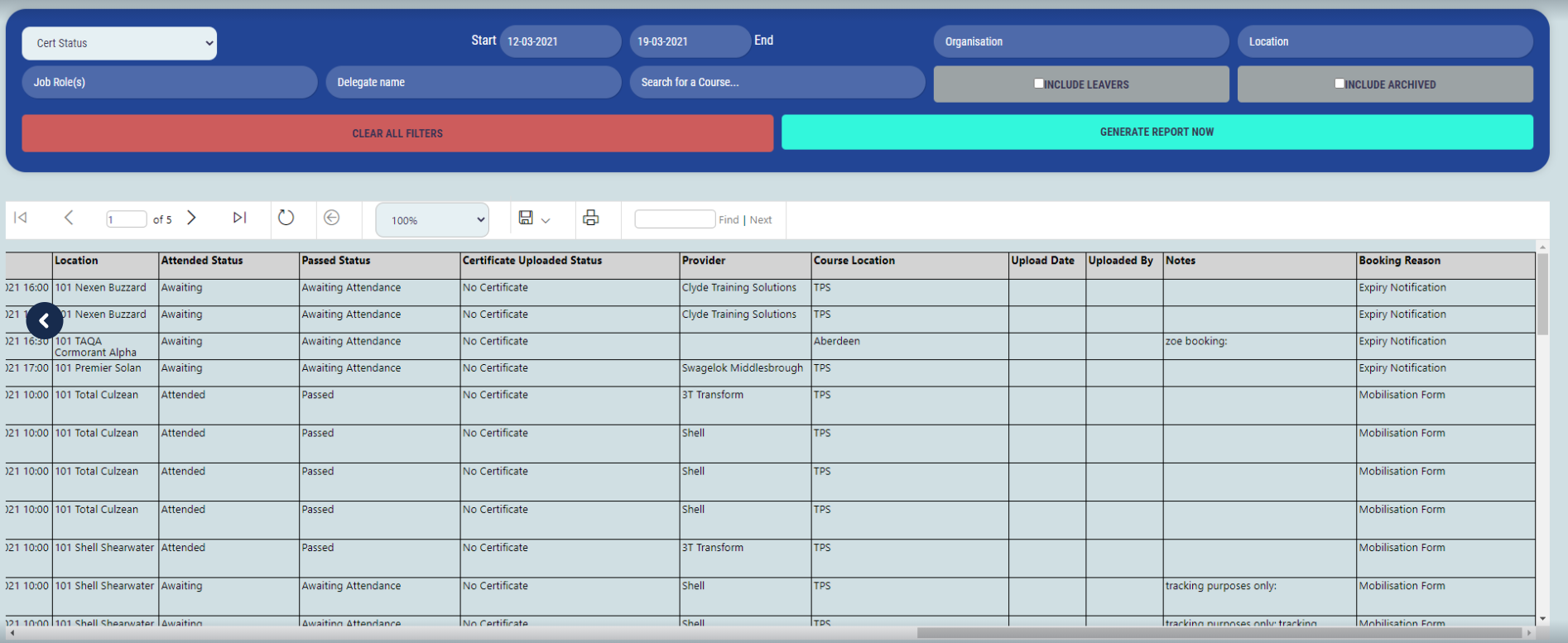Click the Search for a Course field
Image resolution: width=1568 pixels, height=643 pixels.
point(777,83)
